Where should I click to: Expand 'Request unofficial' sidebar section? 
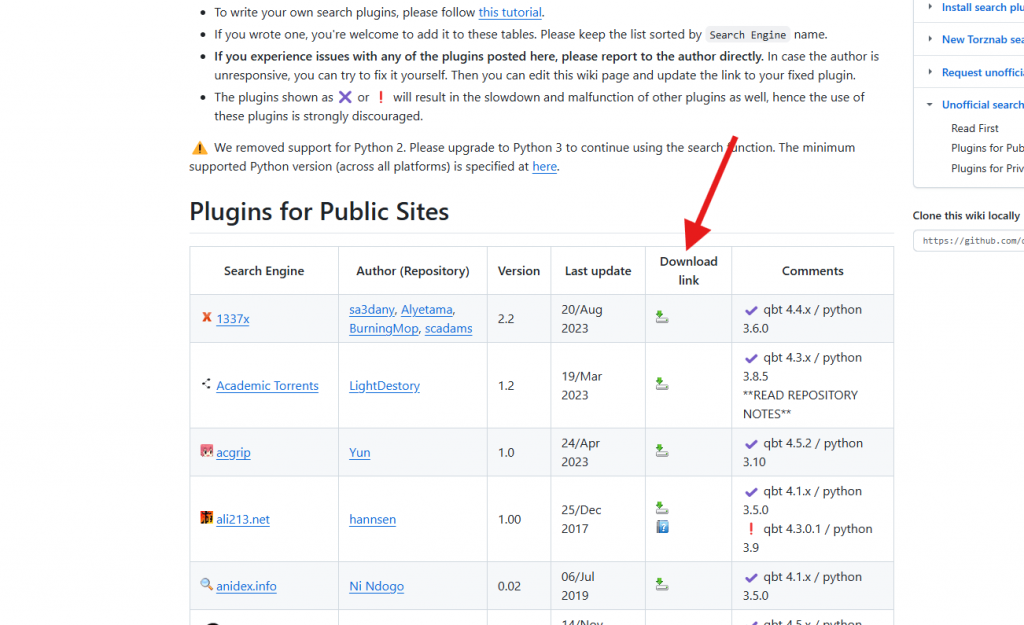tap(930, 72)
